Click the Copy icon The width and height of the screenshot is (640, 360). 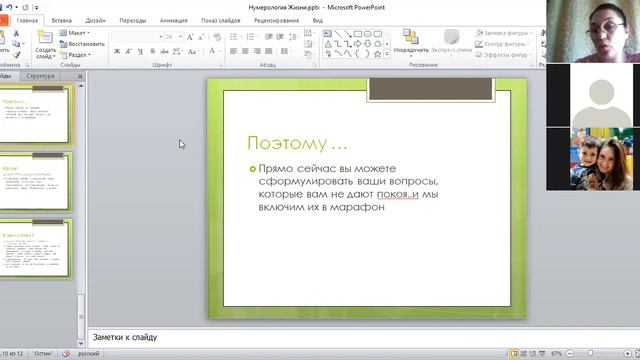[16, 44]
